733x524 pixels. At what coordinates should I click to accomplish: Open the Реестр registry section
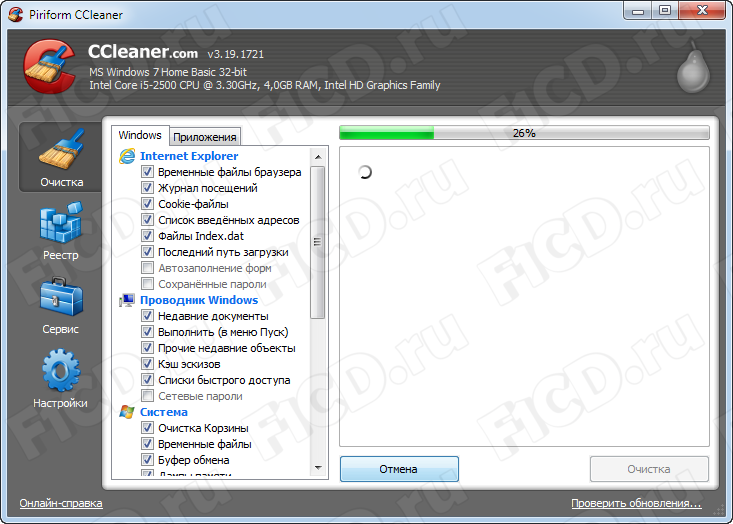(x=61, y=230)
